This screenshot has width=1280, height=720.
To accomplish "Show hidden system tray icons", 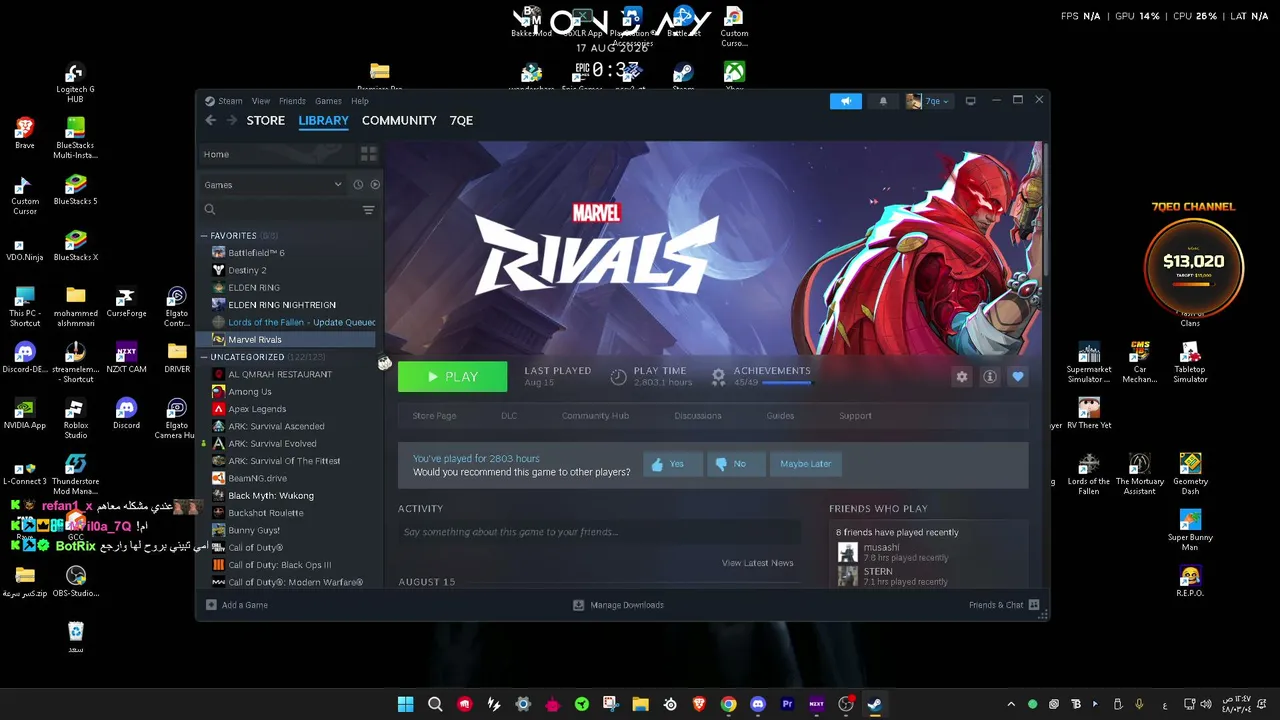I will pos(1011,704).
